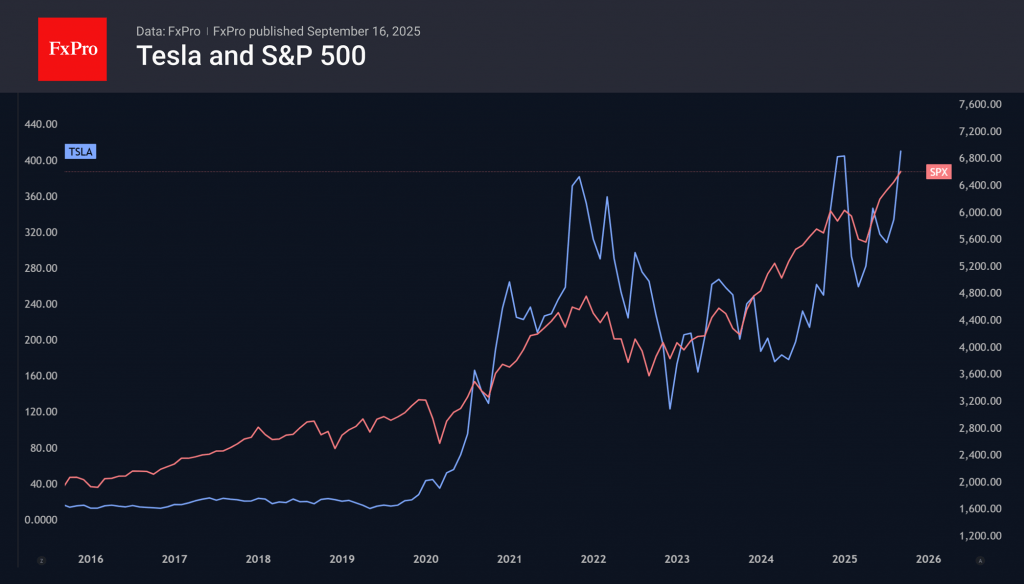Click the 2023 year label on time axis

[677, 559]
